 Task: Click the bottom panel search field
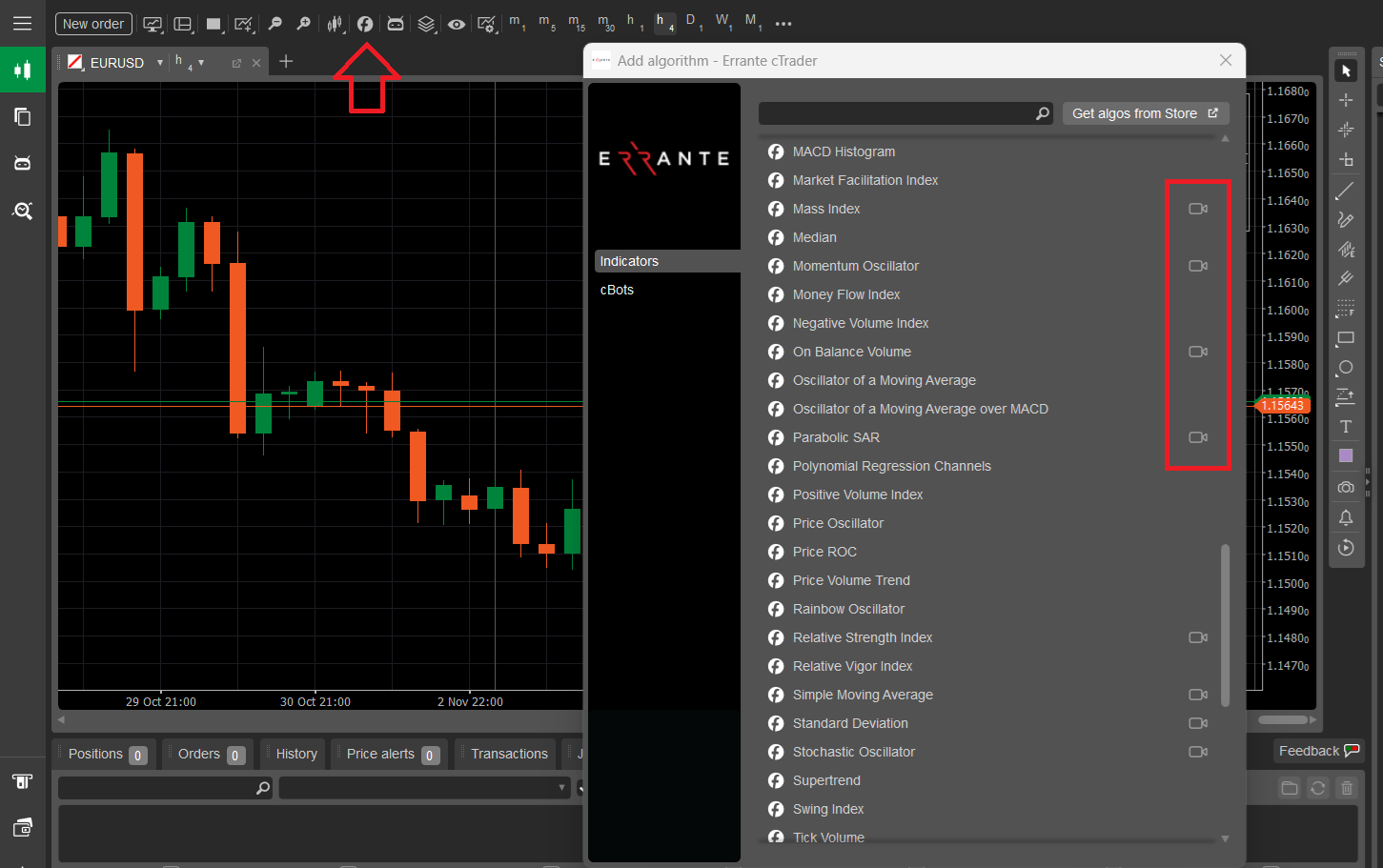[165, 788]
